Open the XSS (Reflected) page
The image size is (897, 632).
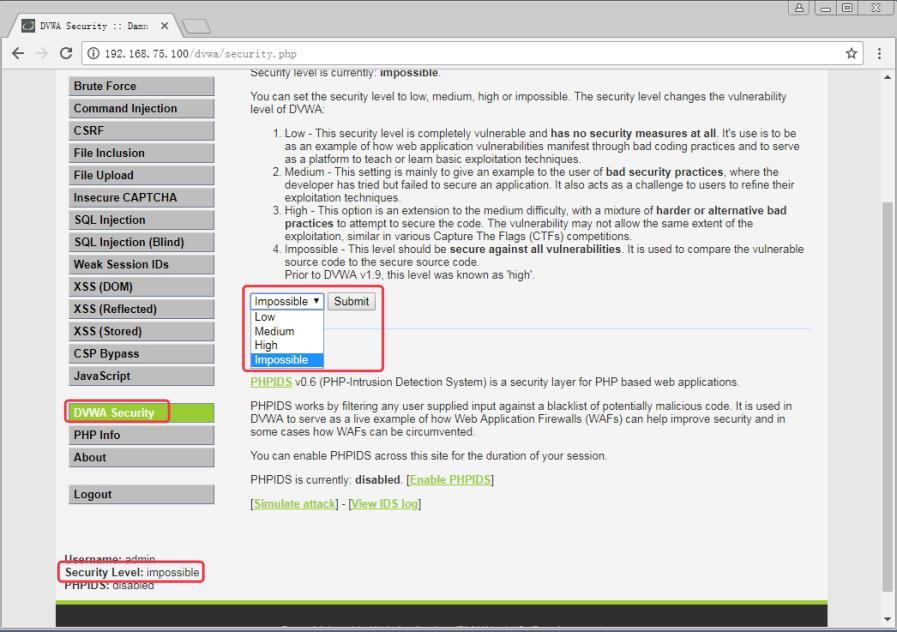click(x=141, y=309)
